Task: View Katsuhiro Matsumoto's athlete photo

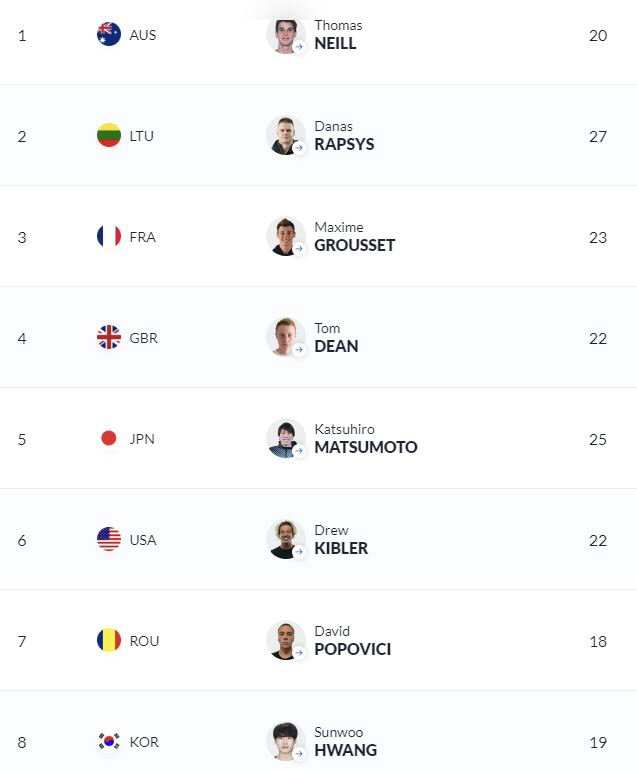Action: [x=286, y=438]
